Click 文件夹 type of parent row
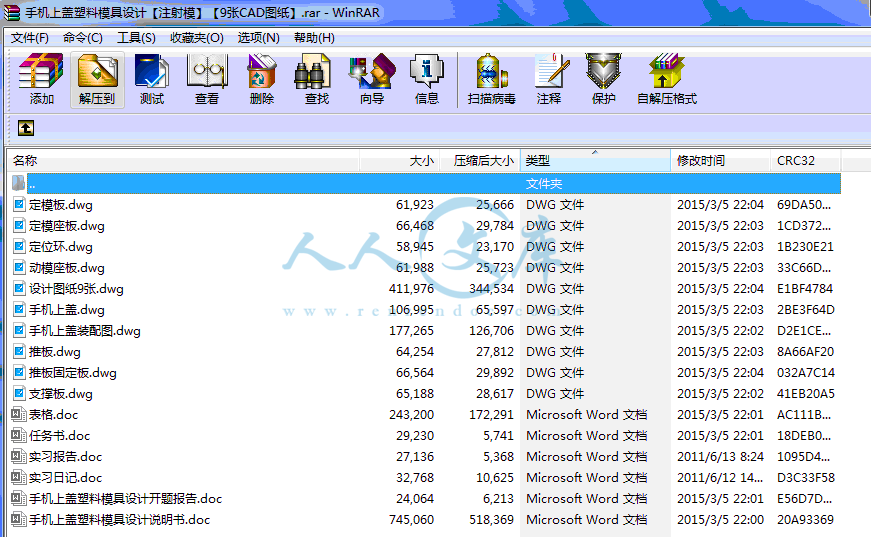The width and height of the screenshot is (871, 537). tap(544, 183)
